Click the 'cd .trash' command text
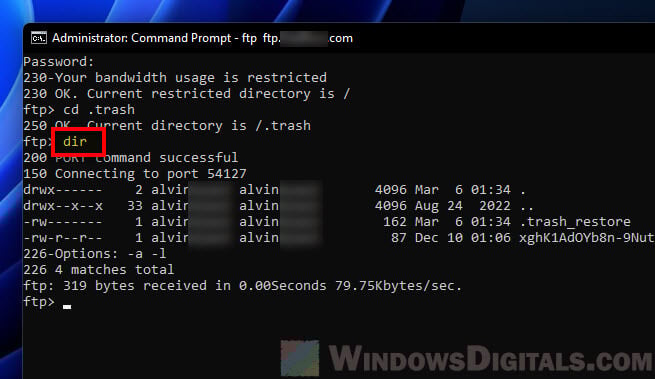The image size is (655, 379). click(x=99, y=110)
